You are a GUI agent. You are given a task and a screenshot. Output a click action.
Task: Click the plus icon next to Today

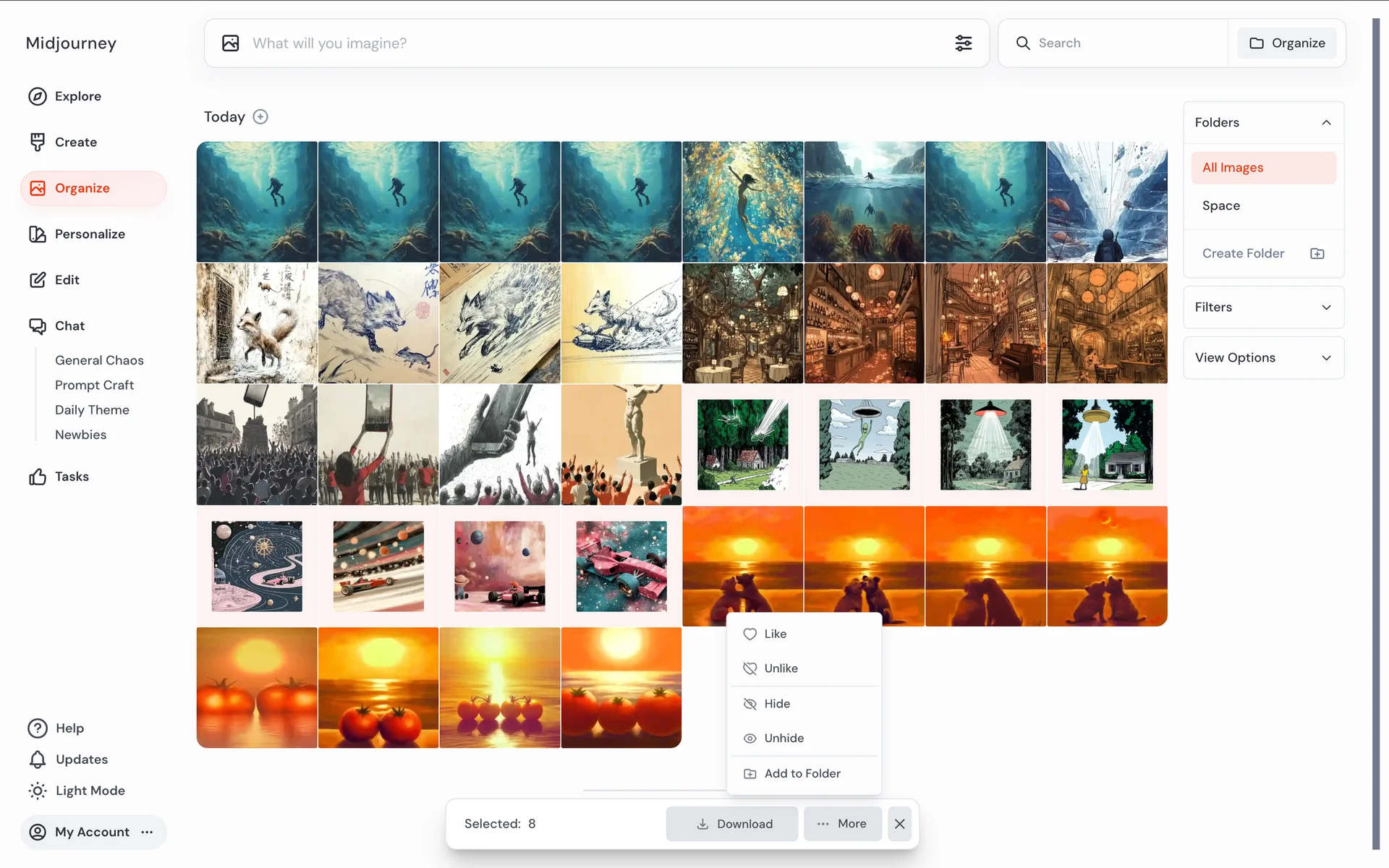[x=260, y=117]
